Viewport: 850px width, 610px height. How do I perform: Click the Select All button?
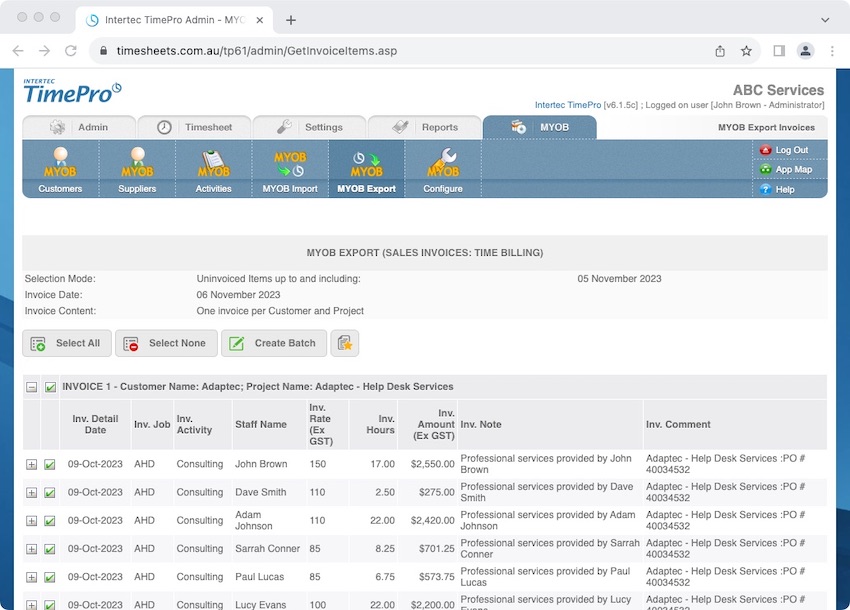tap(67, 343)
